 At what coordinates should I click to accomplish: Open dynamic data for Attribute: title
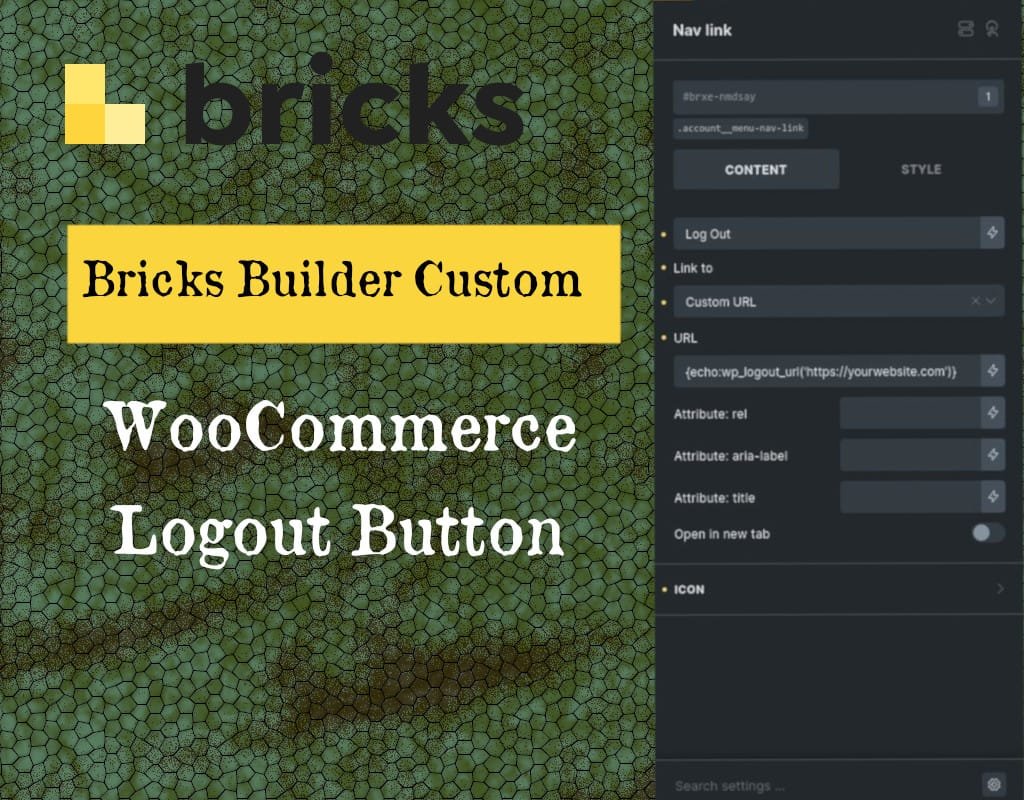coord(993,497)
